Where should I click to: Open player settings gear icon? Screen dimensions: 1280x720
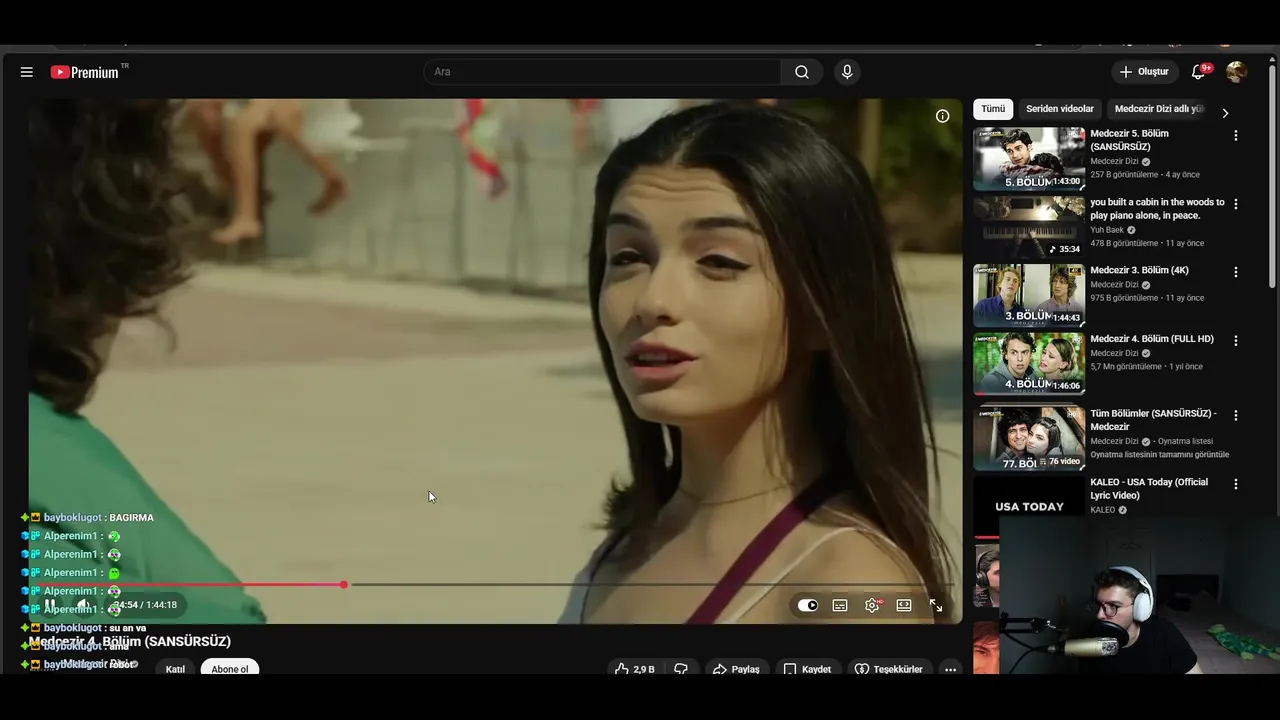click(x=873, y=605)
